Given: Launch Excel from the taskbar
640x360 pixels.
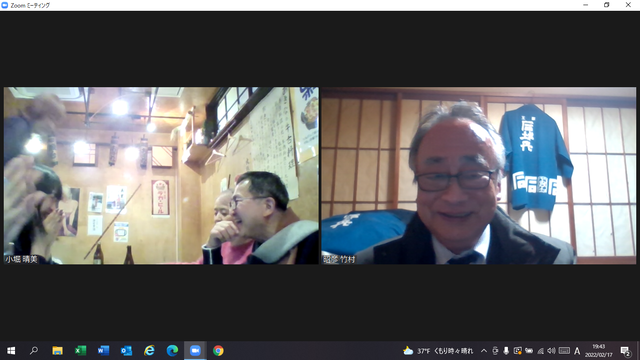Looking at the screenshot, I should (80, 351).
